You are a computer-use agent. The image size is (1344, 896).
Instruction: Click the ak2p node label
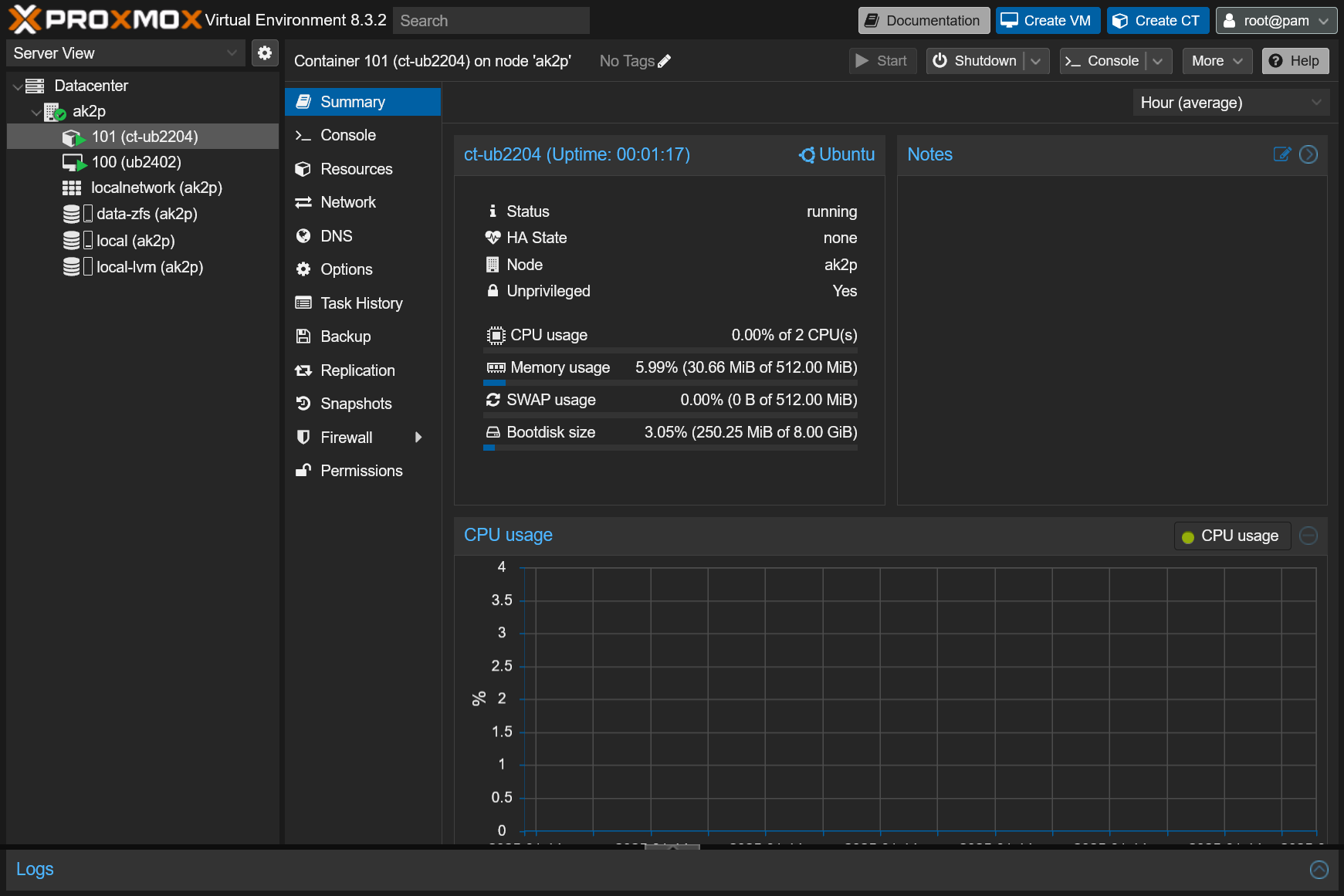pos(89,112)
